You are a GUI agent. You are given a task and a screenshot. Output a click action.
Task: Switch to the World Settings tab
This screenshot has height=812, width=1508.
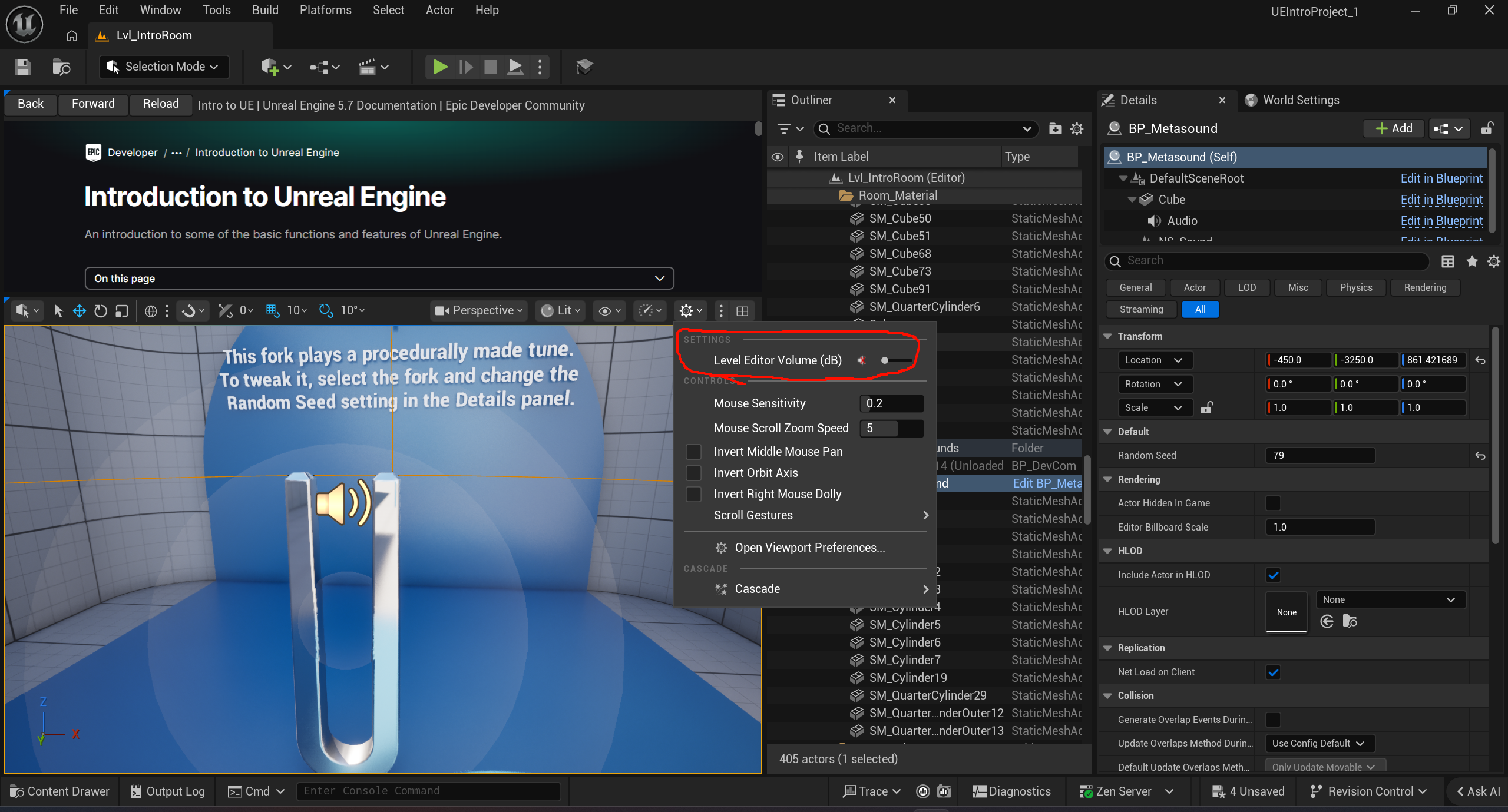coord(1300,100)
